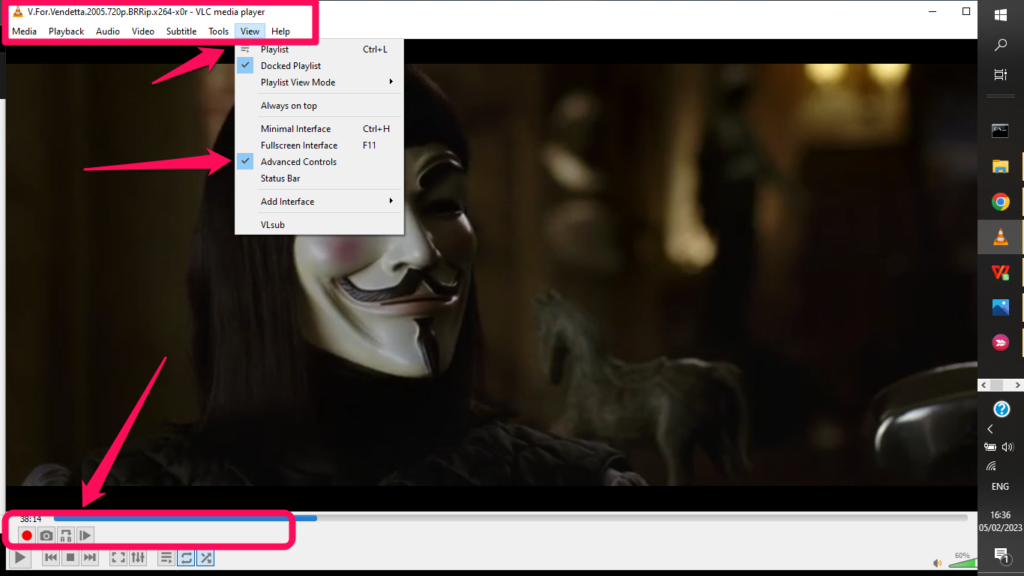Open the pink round app on taskbar

click(x=1000, y=342)
